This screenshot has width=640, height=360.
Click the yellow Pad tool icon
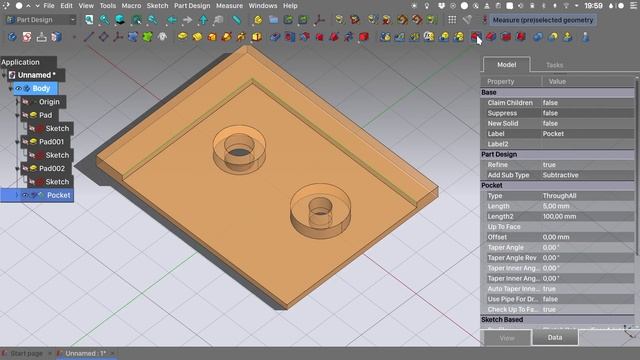click(x=182, y=37)
